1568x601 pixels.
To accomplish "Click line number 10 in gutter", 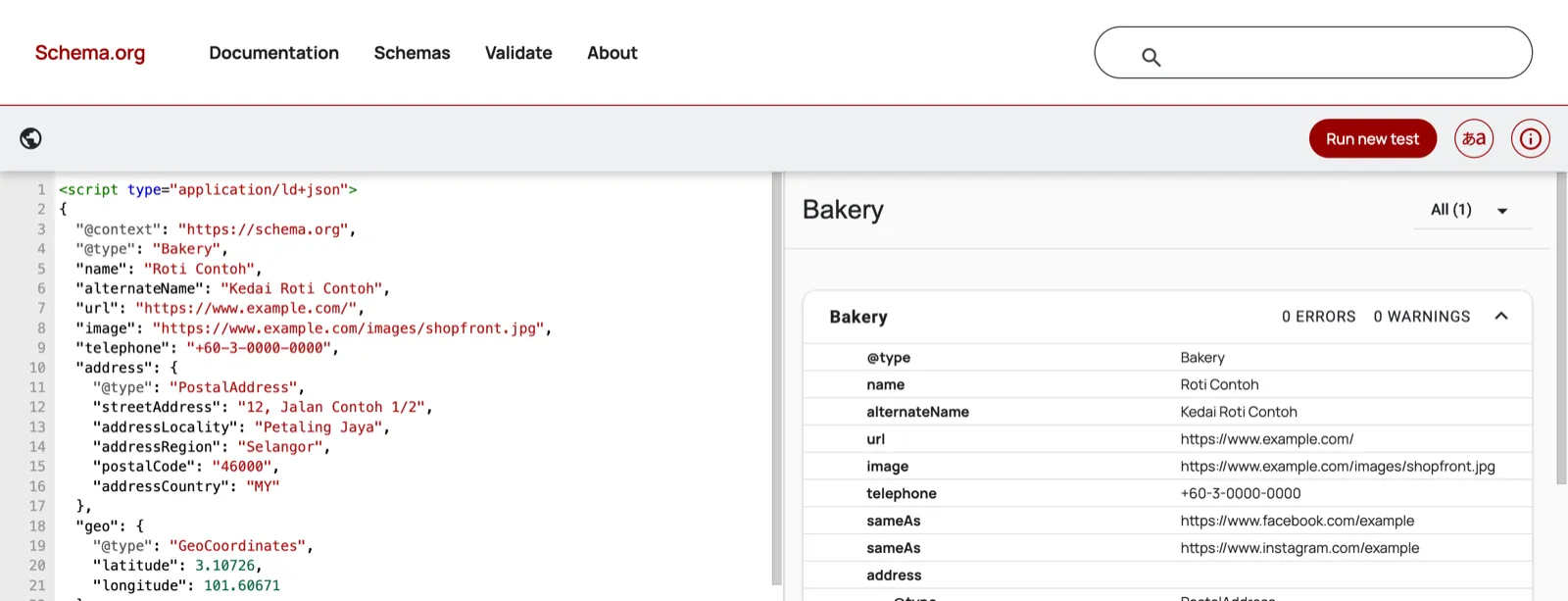I will pyautogui.click(x=37, y=368).
